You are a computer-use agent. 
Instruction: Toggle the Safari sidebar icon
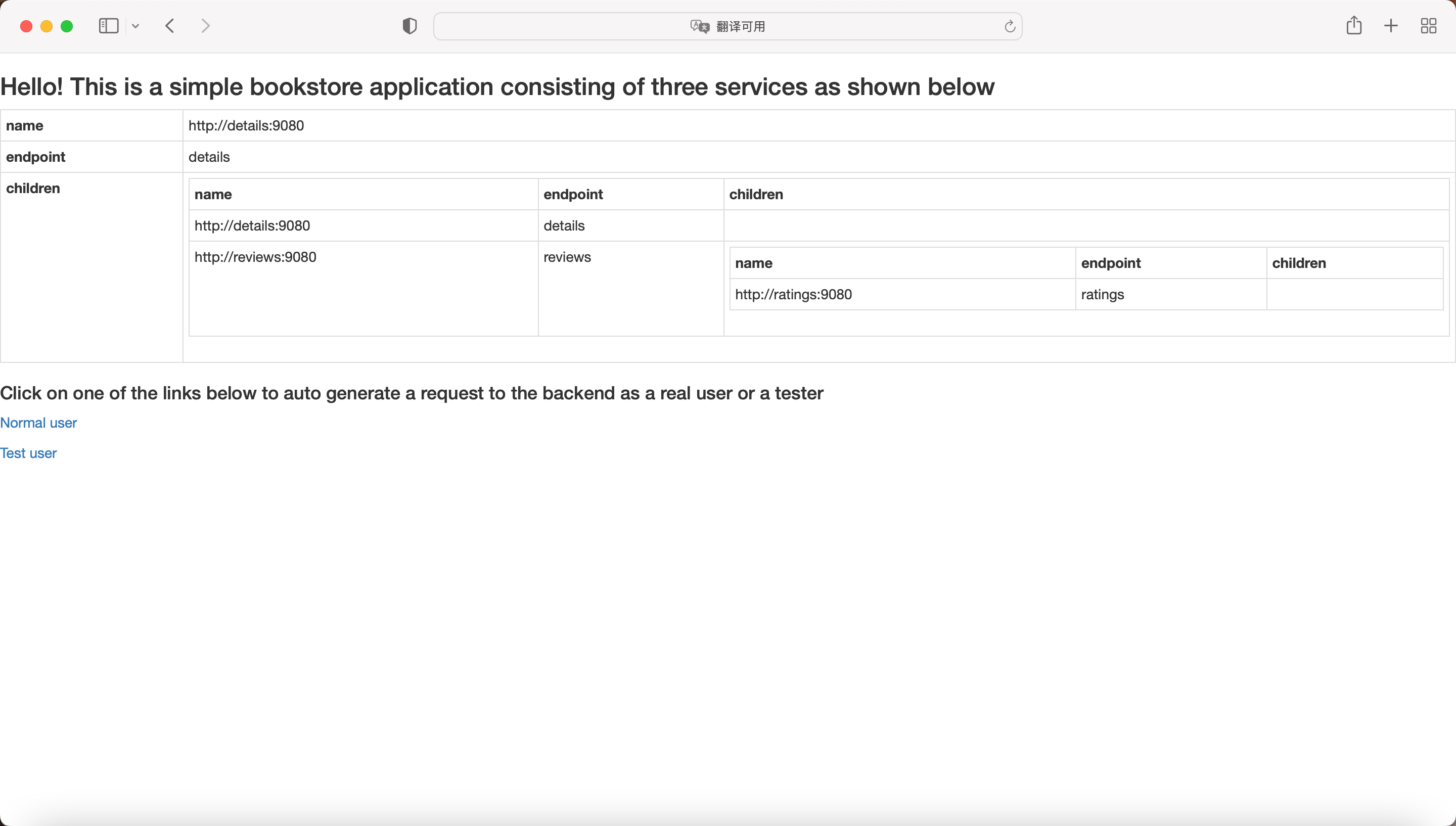(108, 26)
